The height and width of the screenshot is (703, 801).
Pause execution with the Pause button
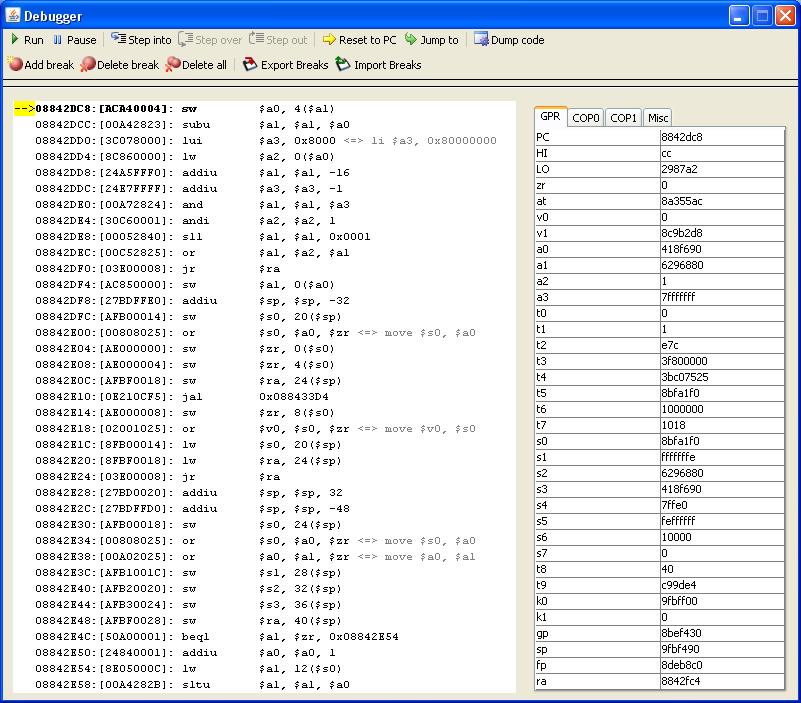(74, 40)
